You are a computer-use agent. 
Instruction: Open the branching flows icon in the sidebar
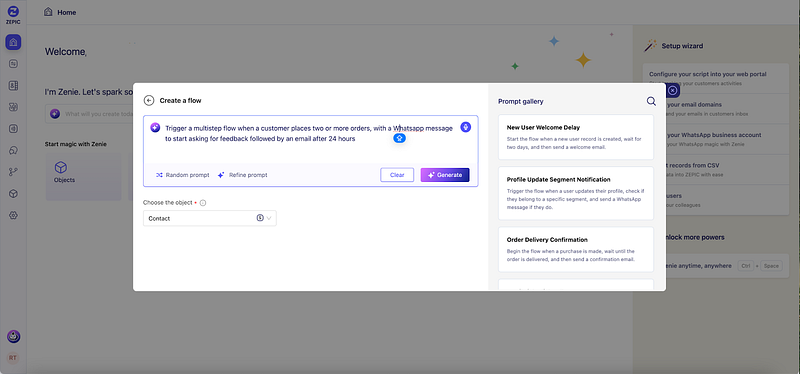(x=13, y=172)
